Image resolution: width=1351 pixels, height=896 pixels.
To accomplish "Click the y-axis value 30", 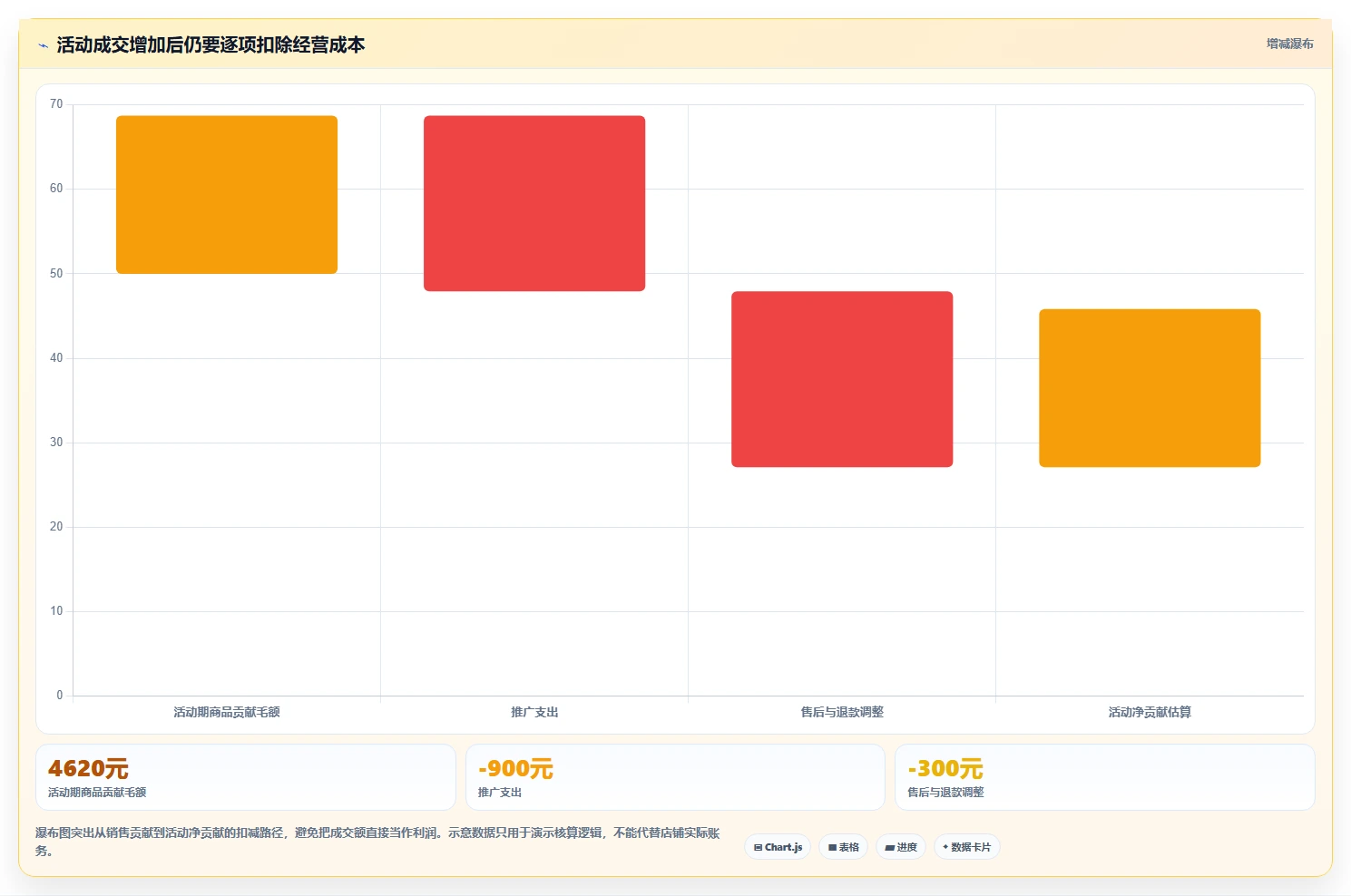I will pos(56,442).
